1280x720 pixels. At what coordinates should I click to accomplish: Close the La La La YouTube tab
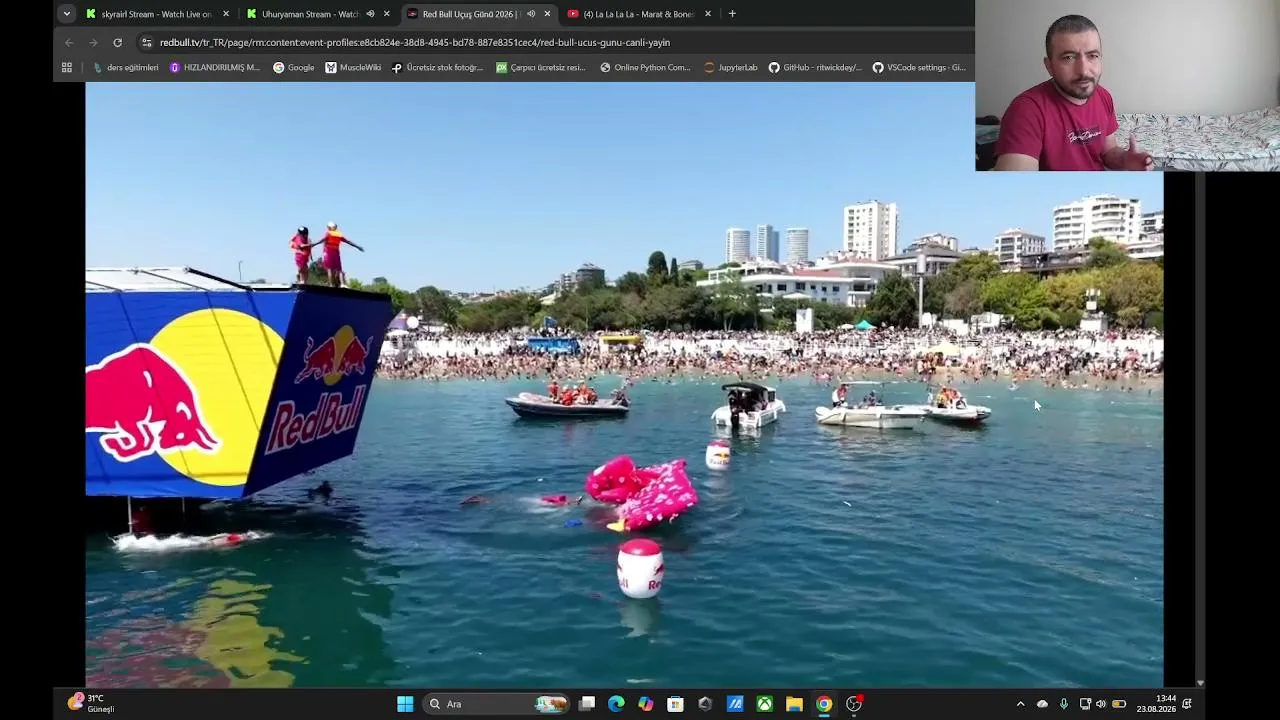point(708,14)
